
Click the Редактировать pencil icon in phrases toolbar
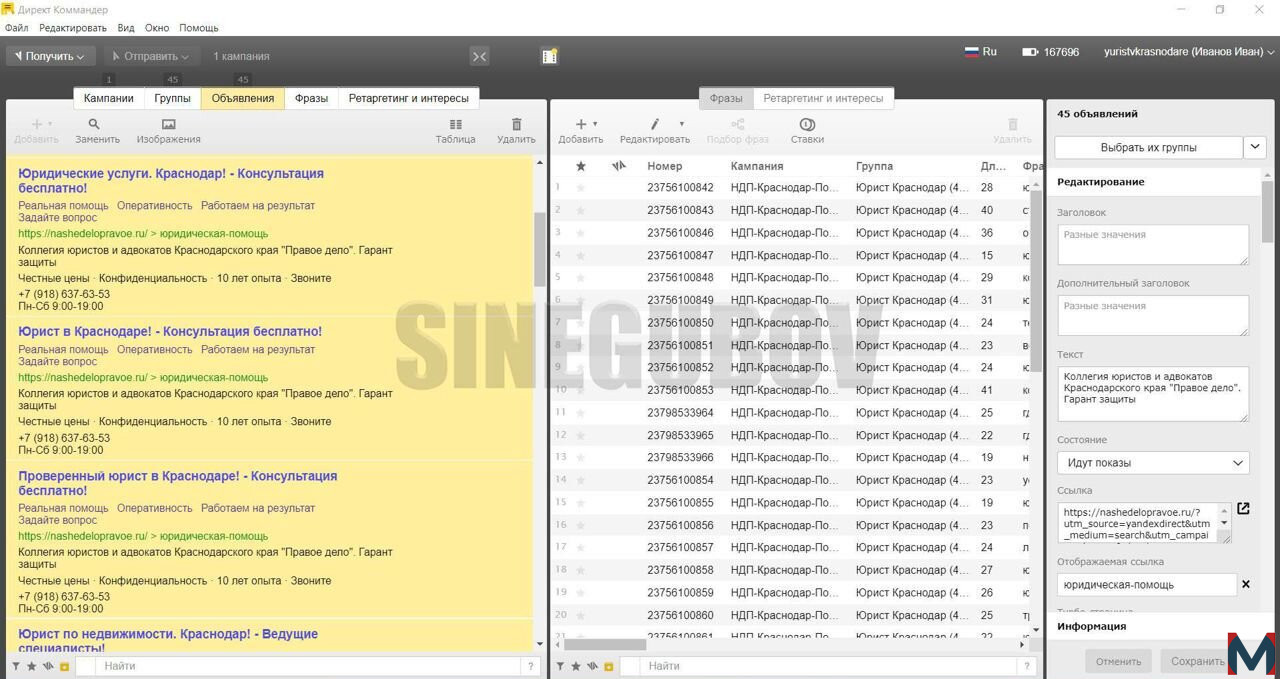pyautogui.click(x=655, y=125)
